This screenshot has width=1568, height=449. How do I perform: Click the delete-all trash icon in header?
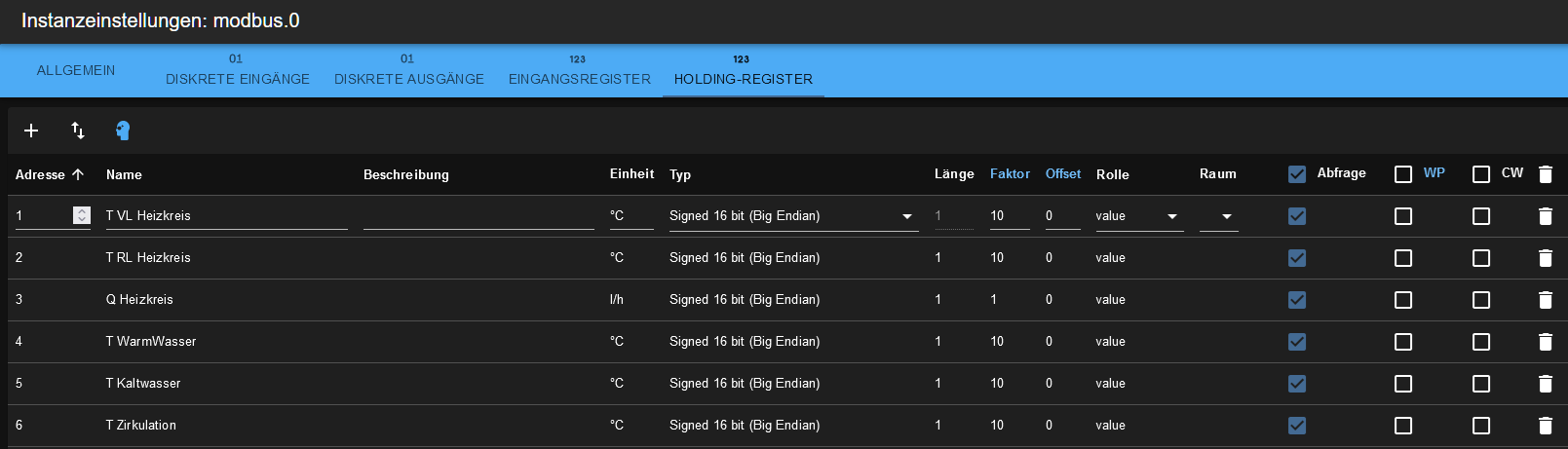(1546, 174)
